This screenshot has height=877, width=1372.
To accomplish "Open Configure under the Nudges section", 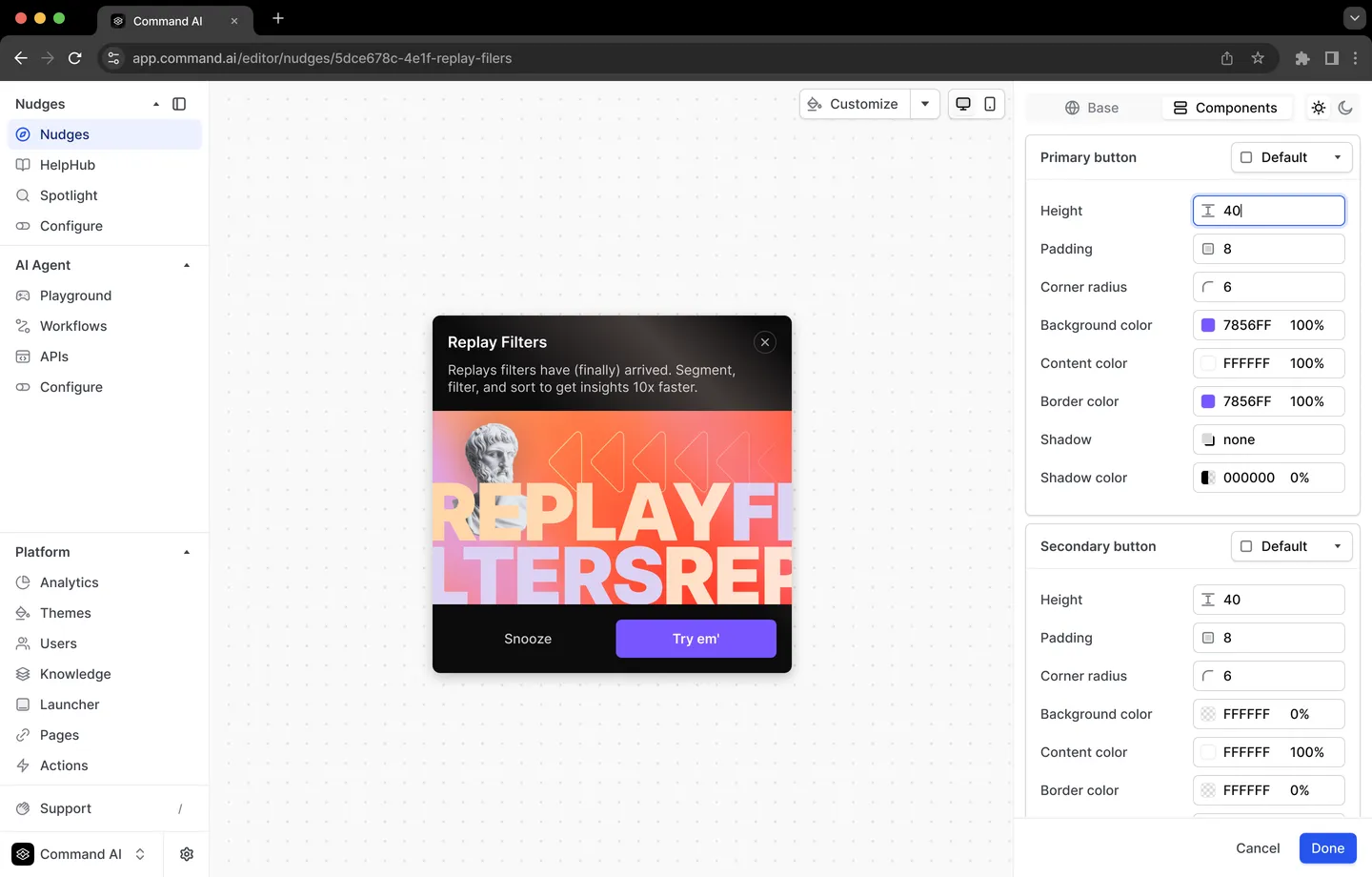I will pyautogui.click(x=105, y=226).
